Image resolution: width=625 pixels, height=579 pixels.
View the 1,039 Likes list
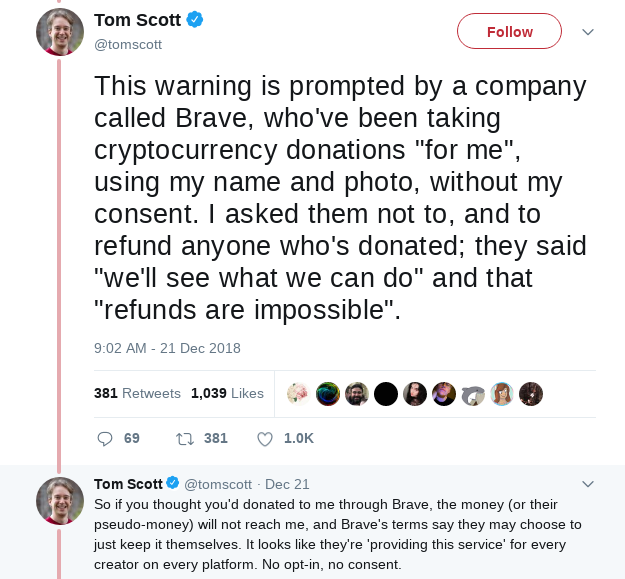tap(227, 394)
